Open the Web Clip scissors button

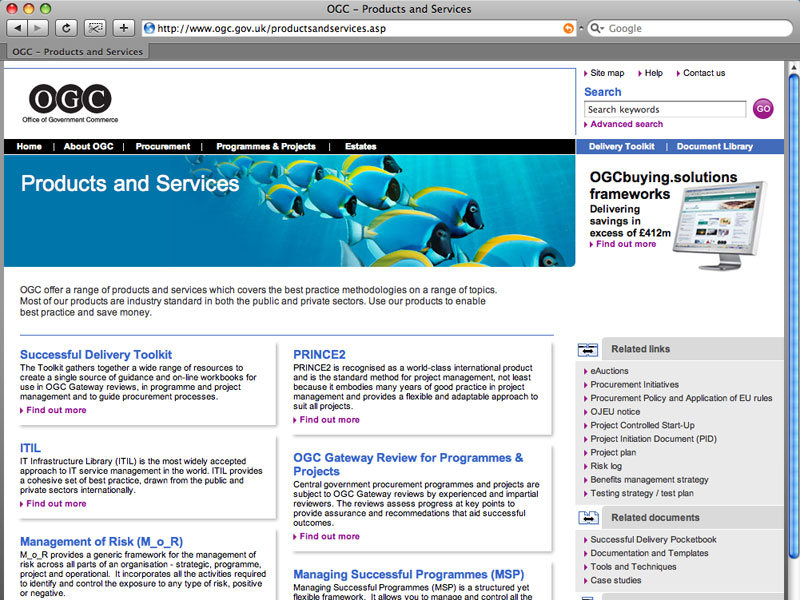tap(95, 28)
